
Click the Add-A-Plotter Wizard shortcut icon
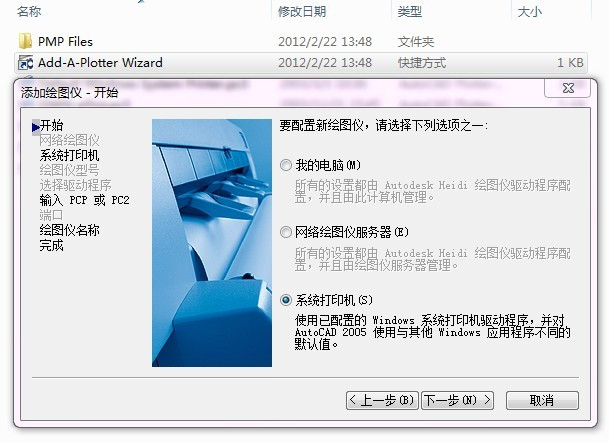tap(26, 63)
